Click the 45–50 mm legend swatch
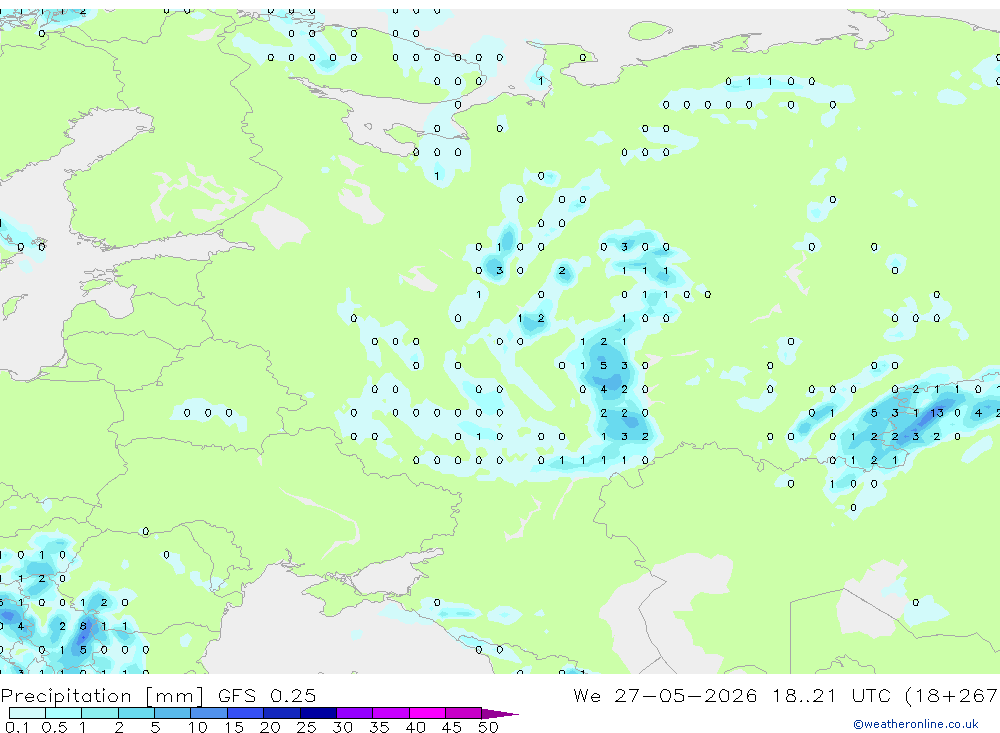Image resolution: width=1000 pixels, height=733 pixels. point(464,713)
